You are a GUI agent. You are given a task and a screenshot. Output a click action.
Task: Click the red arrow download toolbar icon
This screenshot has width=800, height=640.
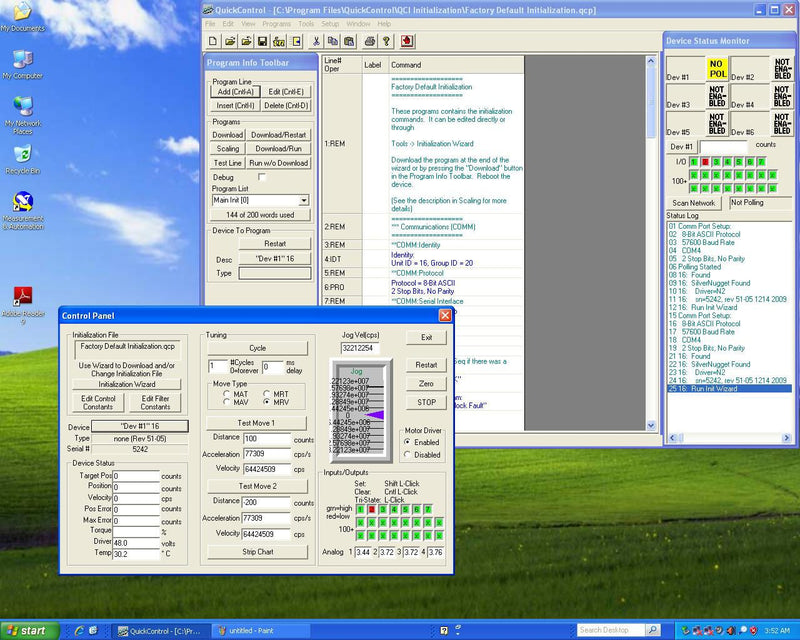click(x=407, y=41)
